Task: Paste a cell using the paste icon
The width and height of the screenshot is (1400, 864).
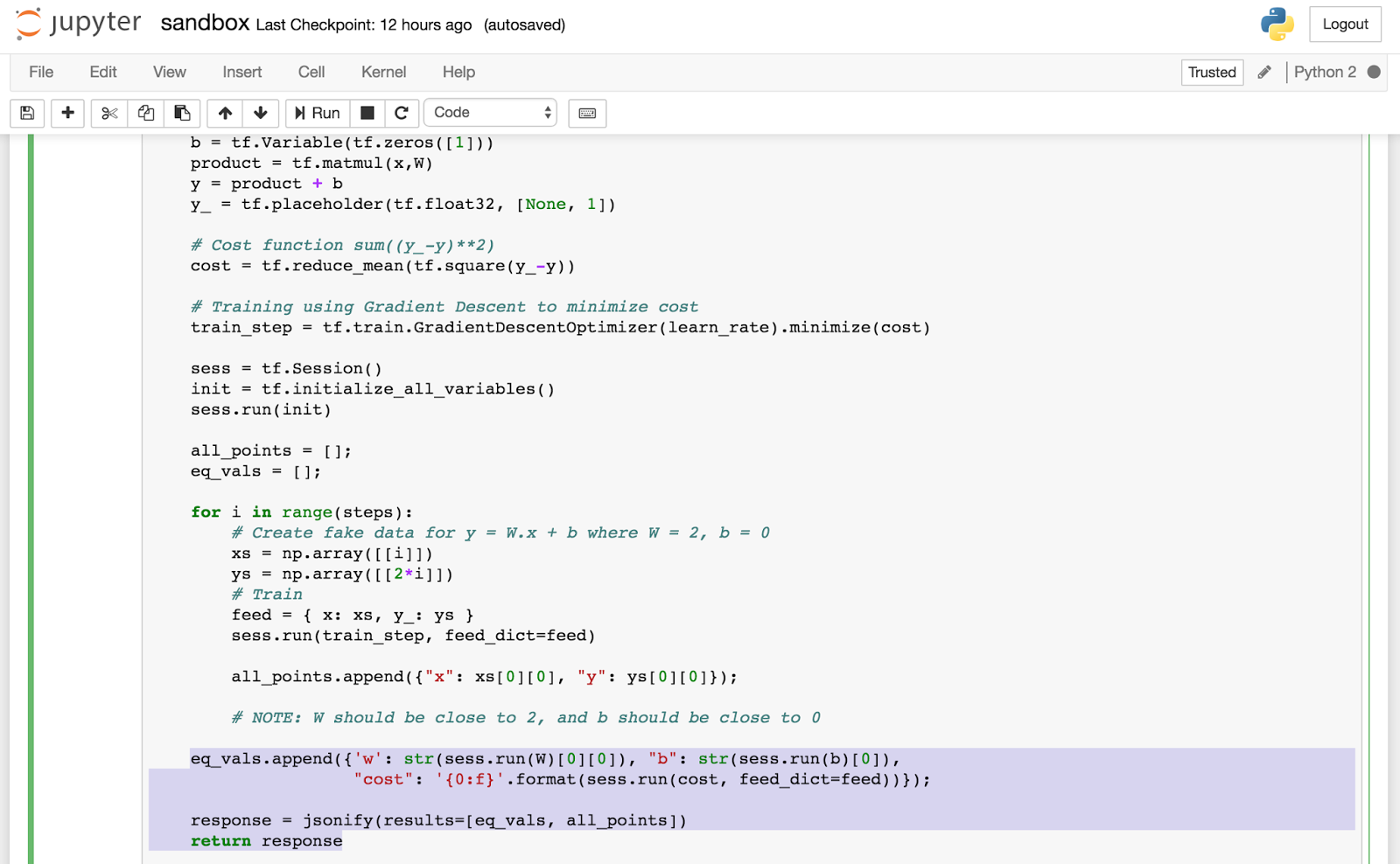Action: [x=182, y=113]
